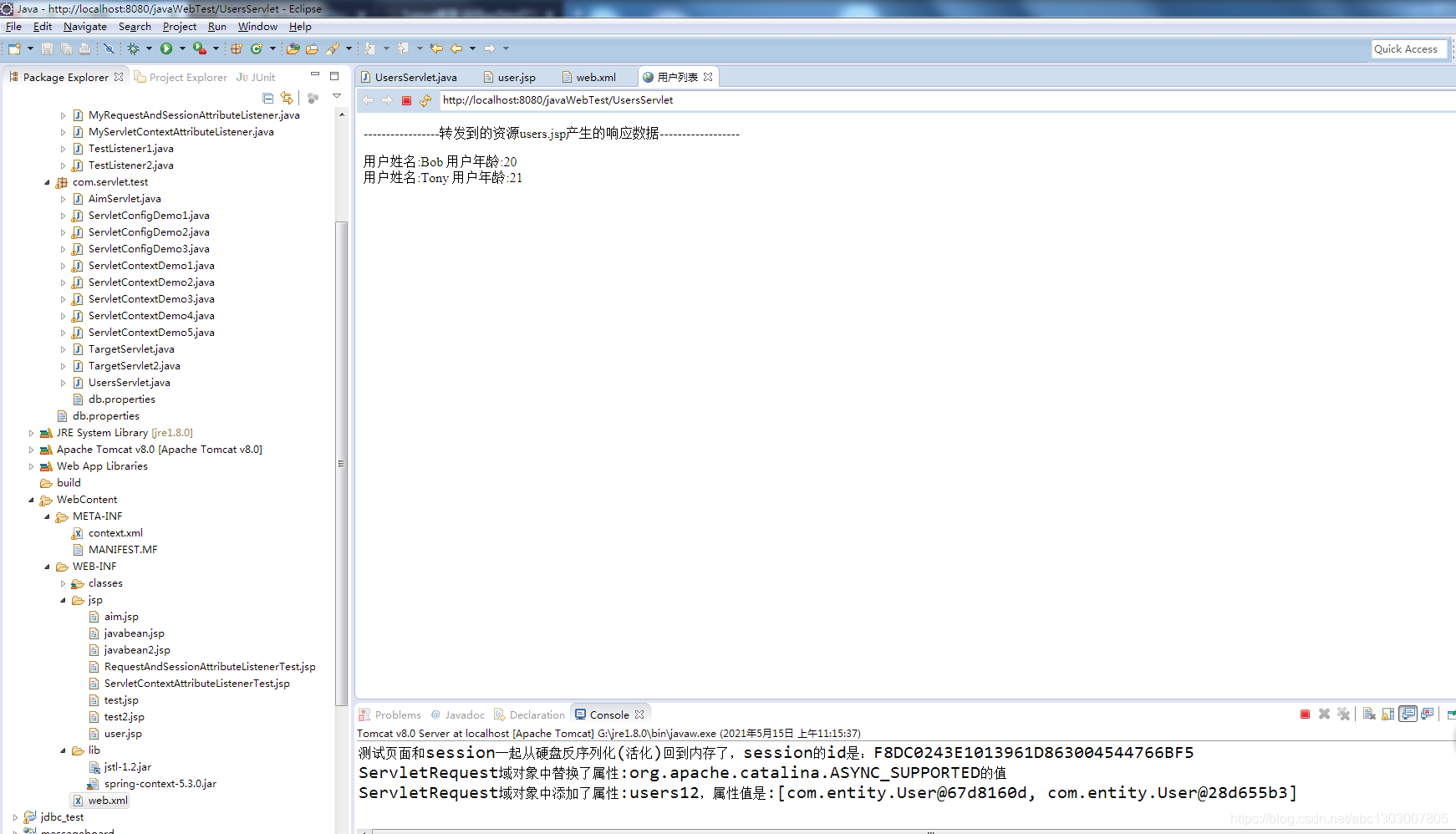Start a Debug session with the bug icon
The width and height of the screenshot is (1456, 834).
131,48
